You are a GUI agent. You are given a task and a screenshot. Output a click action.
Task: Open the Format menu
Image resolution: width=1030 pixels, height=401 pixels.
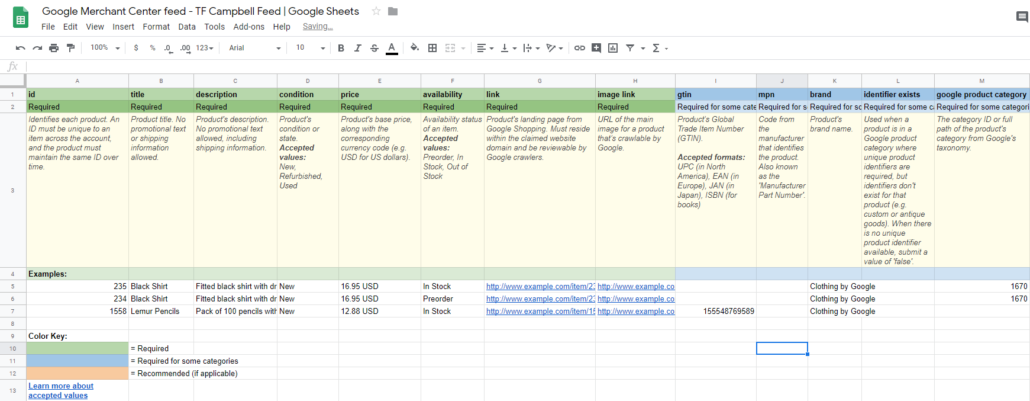(156, 27)
